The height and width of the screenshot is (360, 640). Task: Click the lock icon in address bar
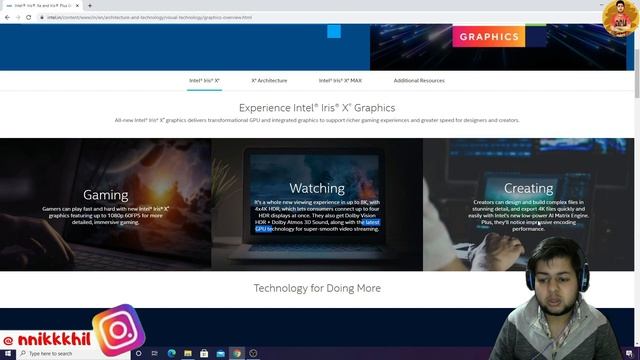(x=42, y=18)
